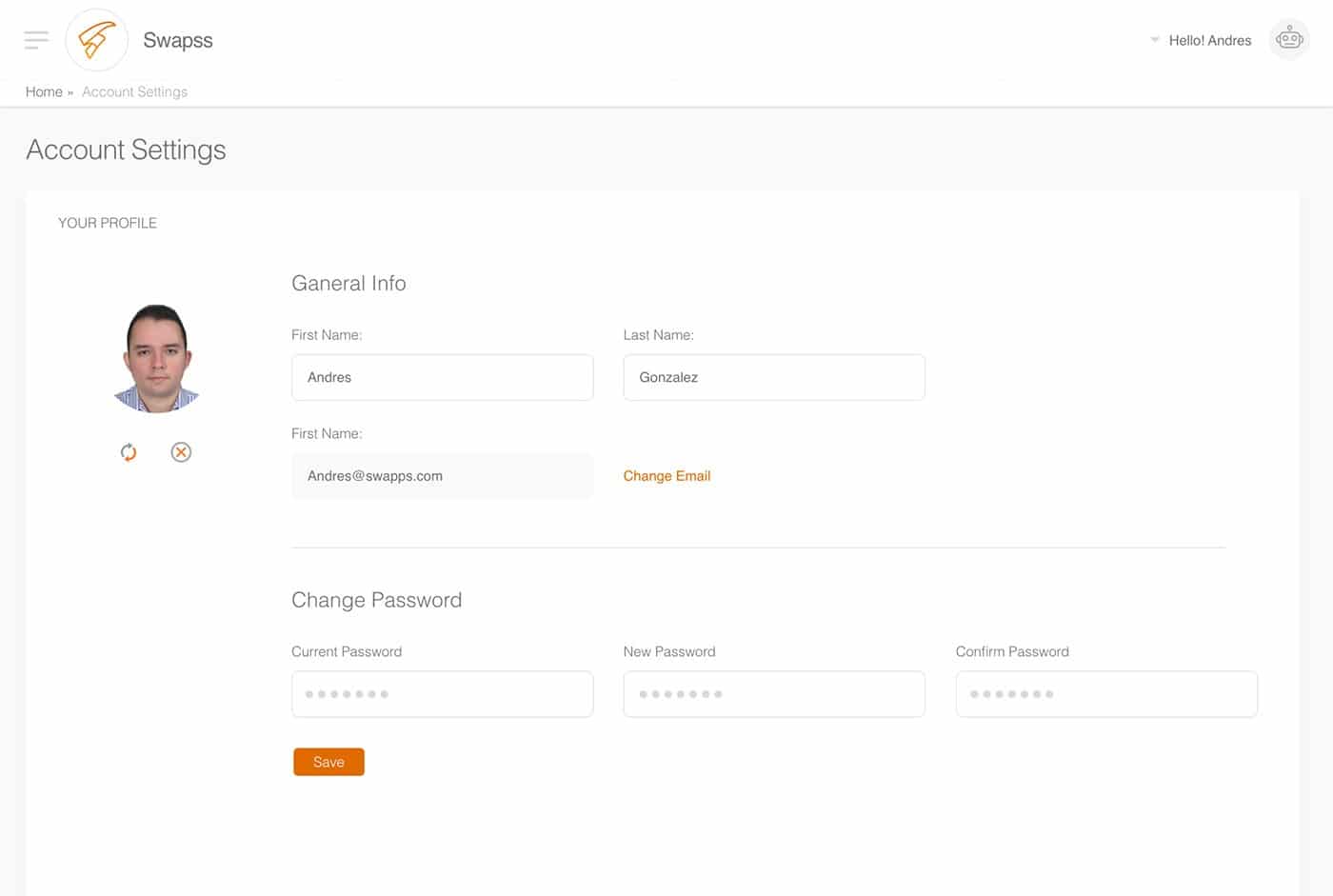
Task: Focus the New Password field
Action: [774, 694]
